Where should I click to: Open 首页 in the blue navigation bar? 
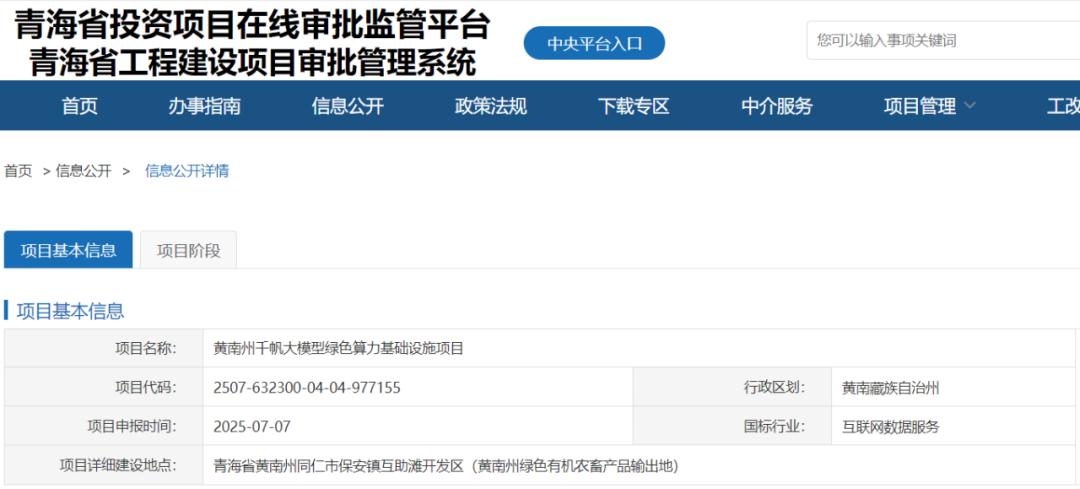pyautogui.click(x=80, y=106)
